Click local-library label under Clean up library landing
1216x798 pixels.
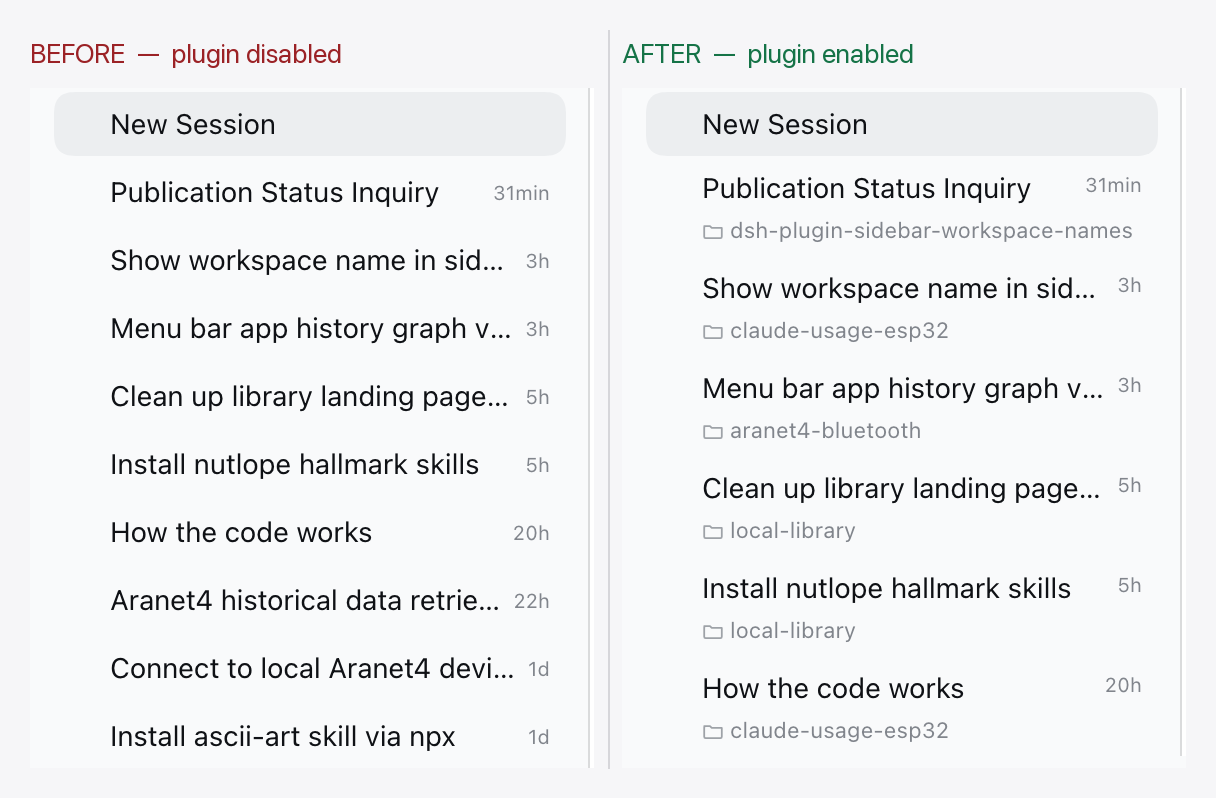(793, 531)
